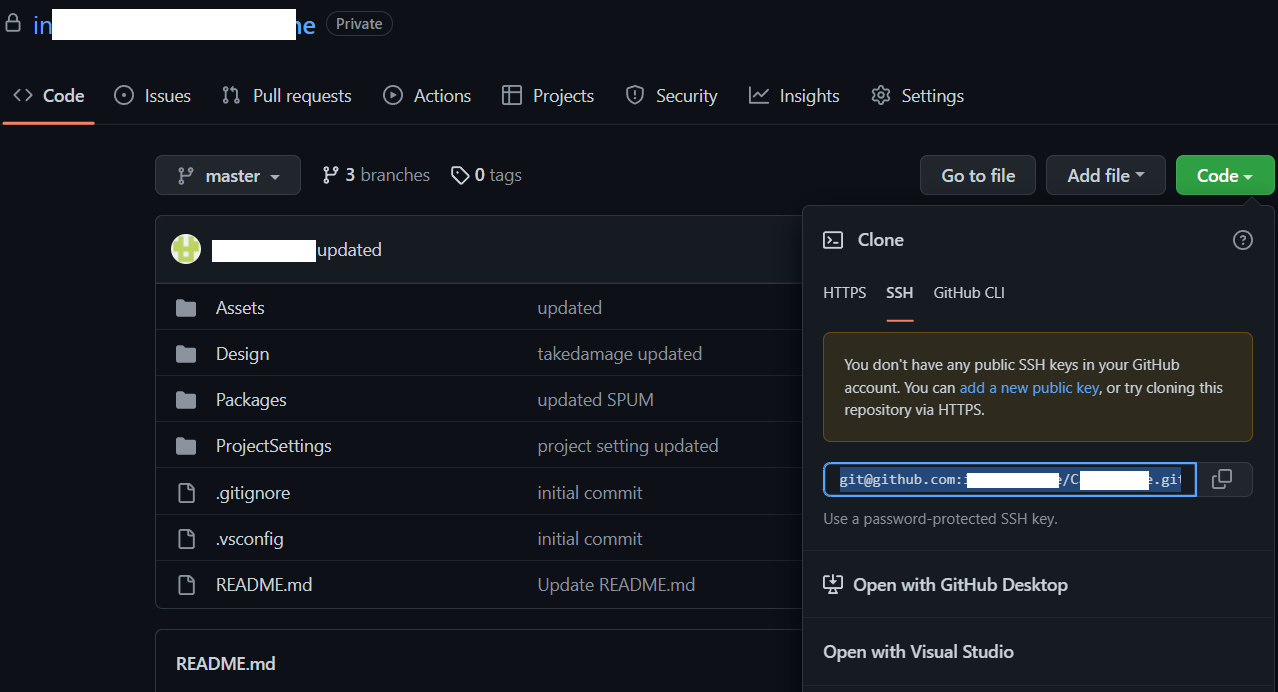Click the Issues circle icon
The width and height of the screenshot is (1278, 692).
(124, 96)
